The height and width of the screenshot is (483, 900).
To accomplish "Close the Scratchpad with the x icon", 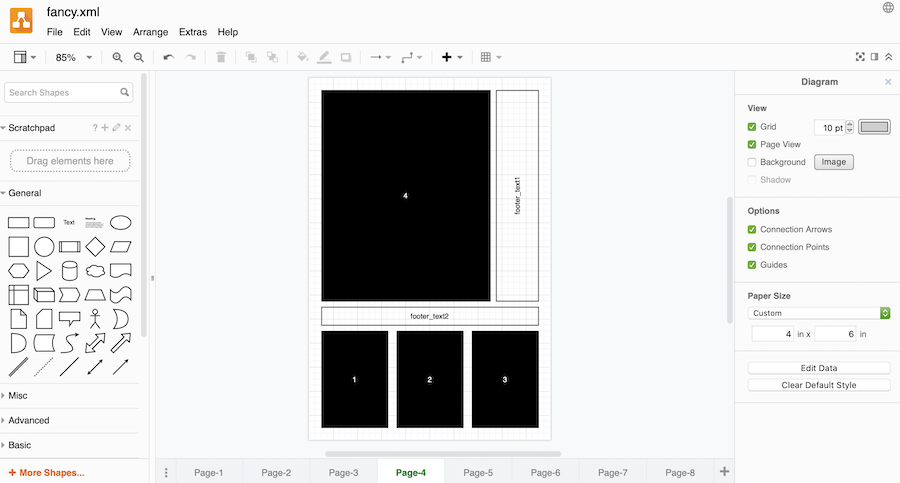I will (x=128, y=127).
